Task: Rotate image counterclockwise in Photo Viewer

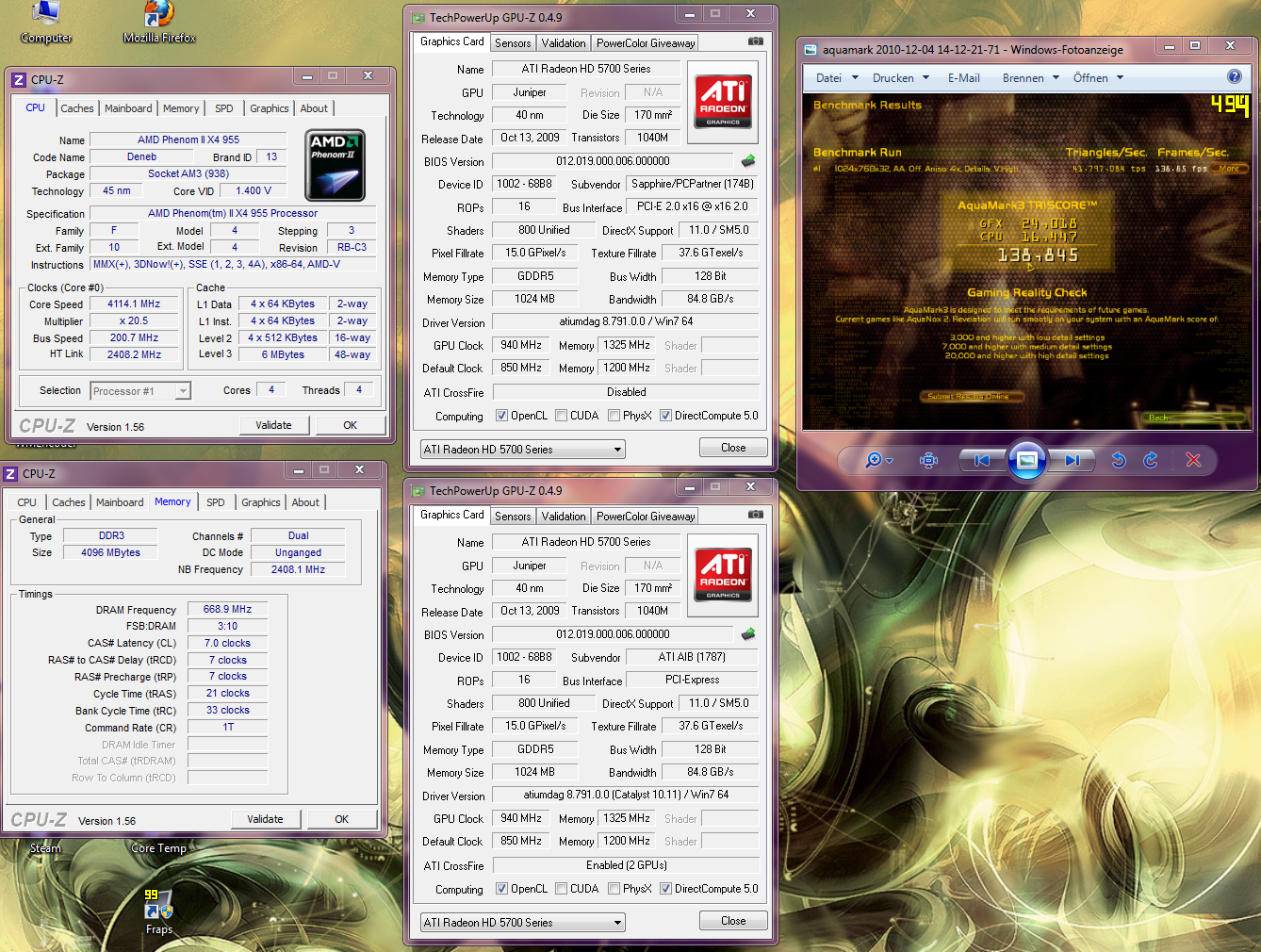Action: tap(1119, 460)
